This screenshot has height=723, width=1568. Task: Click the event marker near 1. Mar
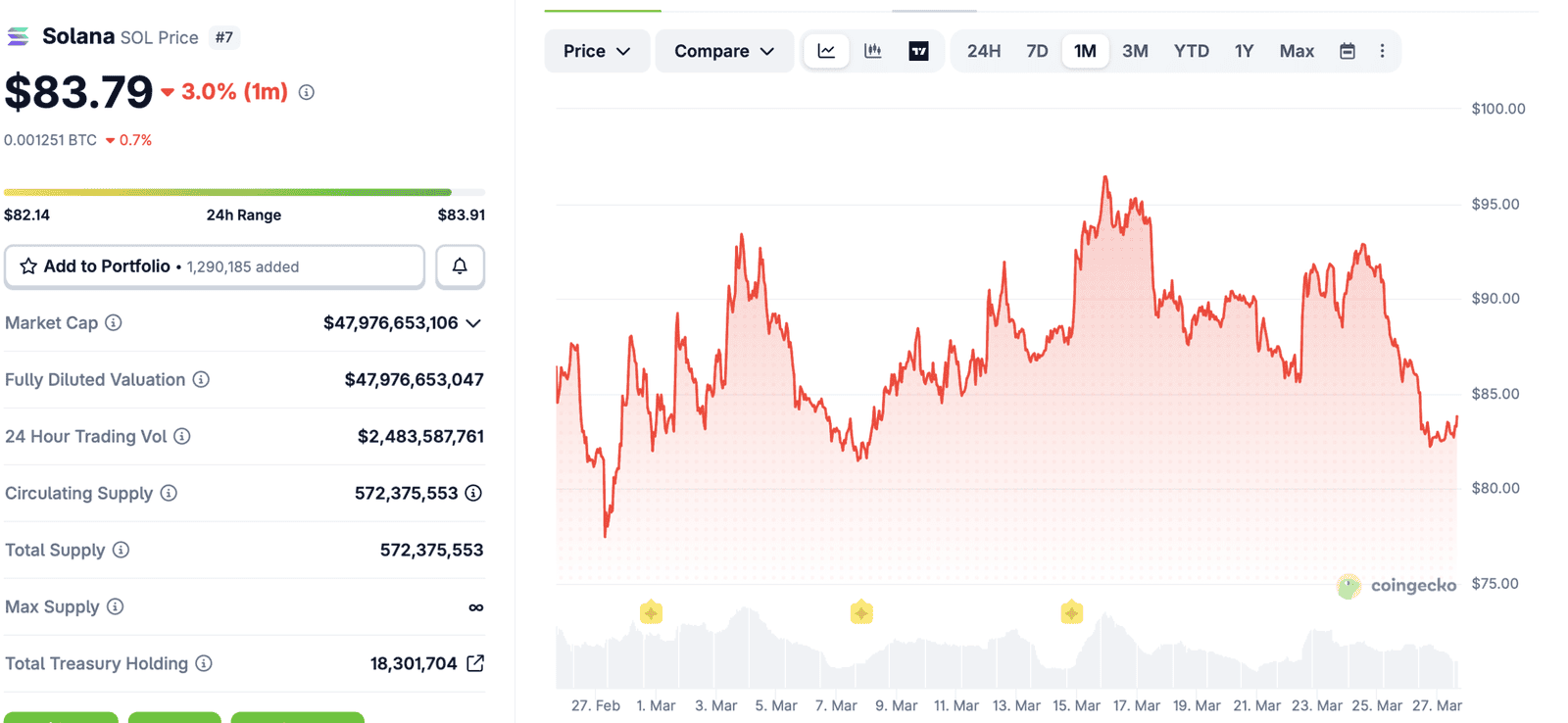(x=651, y=613)
